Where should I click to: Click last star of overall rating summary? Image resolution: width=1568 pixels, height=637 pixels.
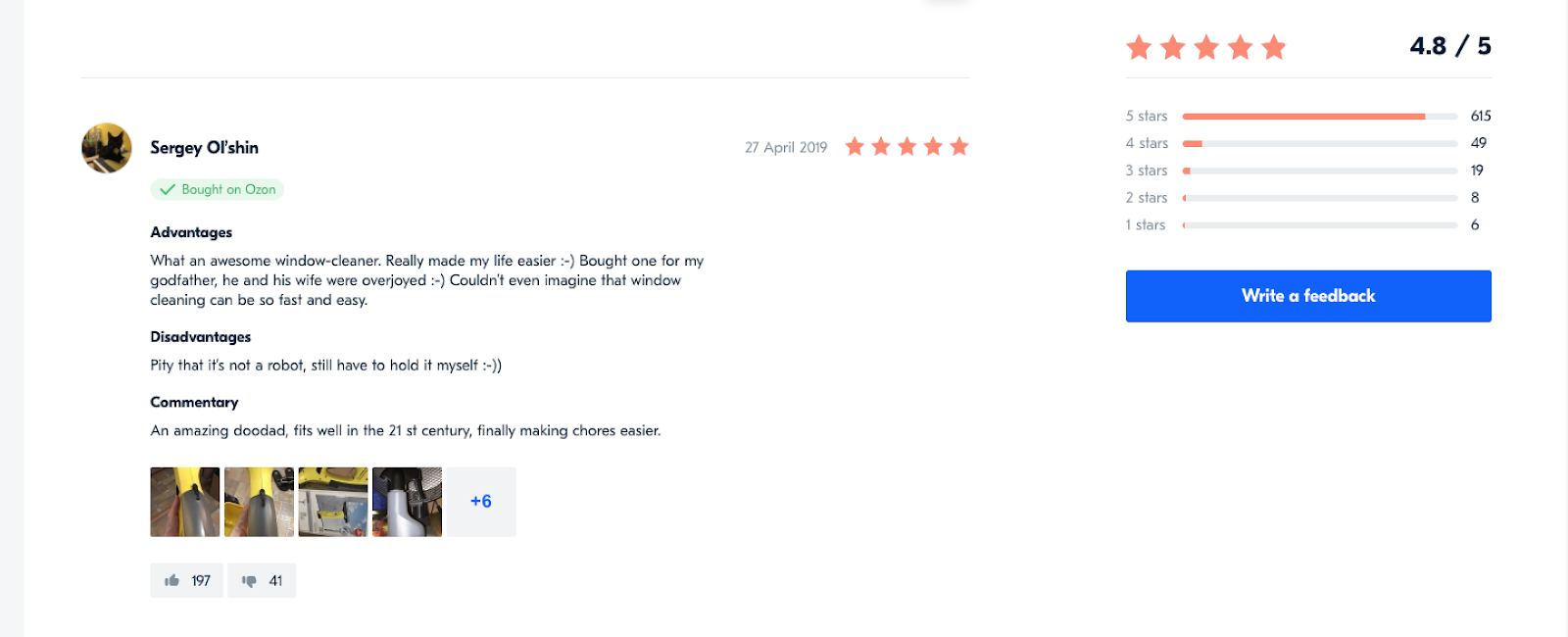[x=1274, y=47]
